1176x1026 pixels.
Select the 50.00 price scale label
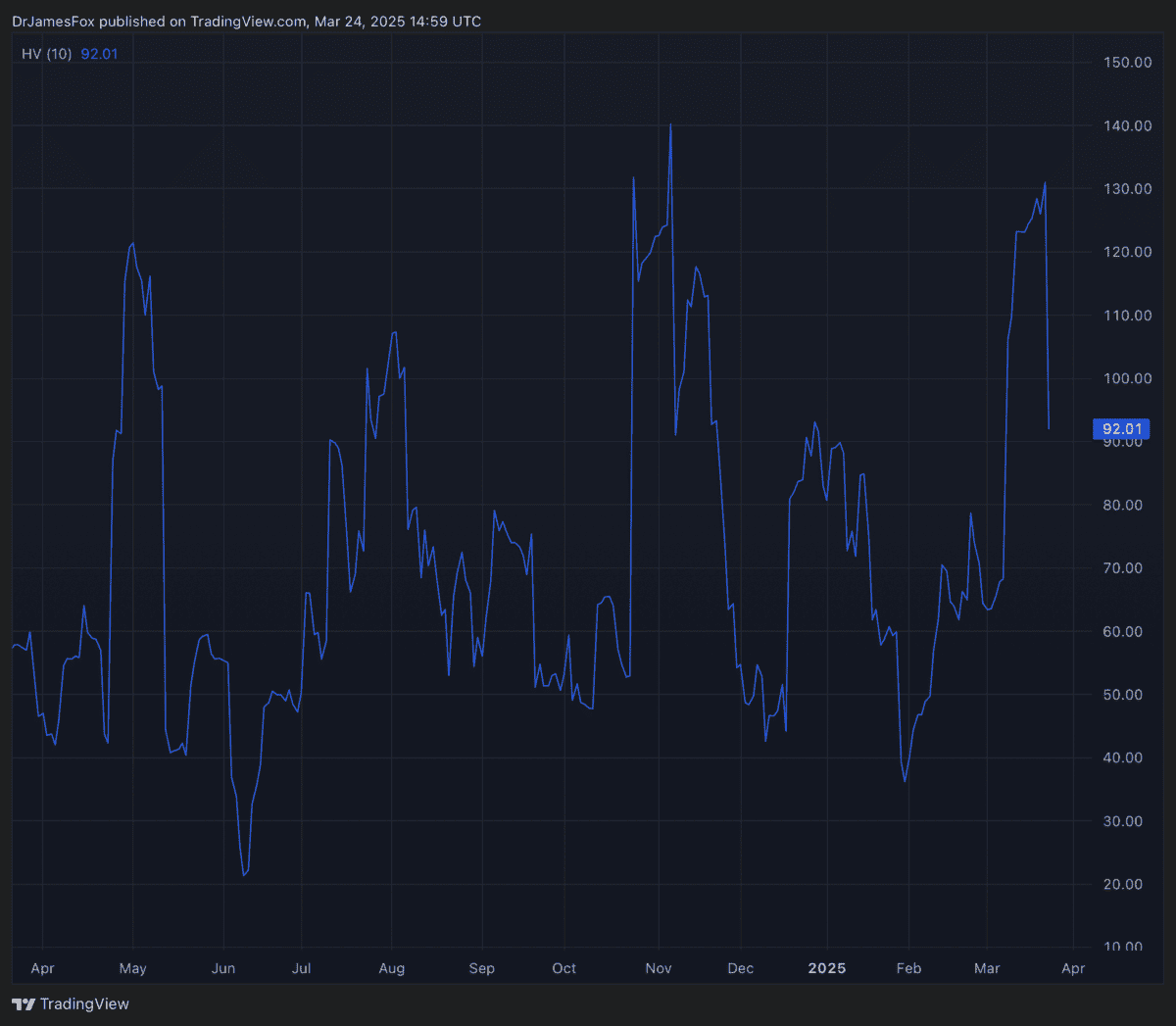[1127, 695]
